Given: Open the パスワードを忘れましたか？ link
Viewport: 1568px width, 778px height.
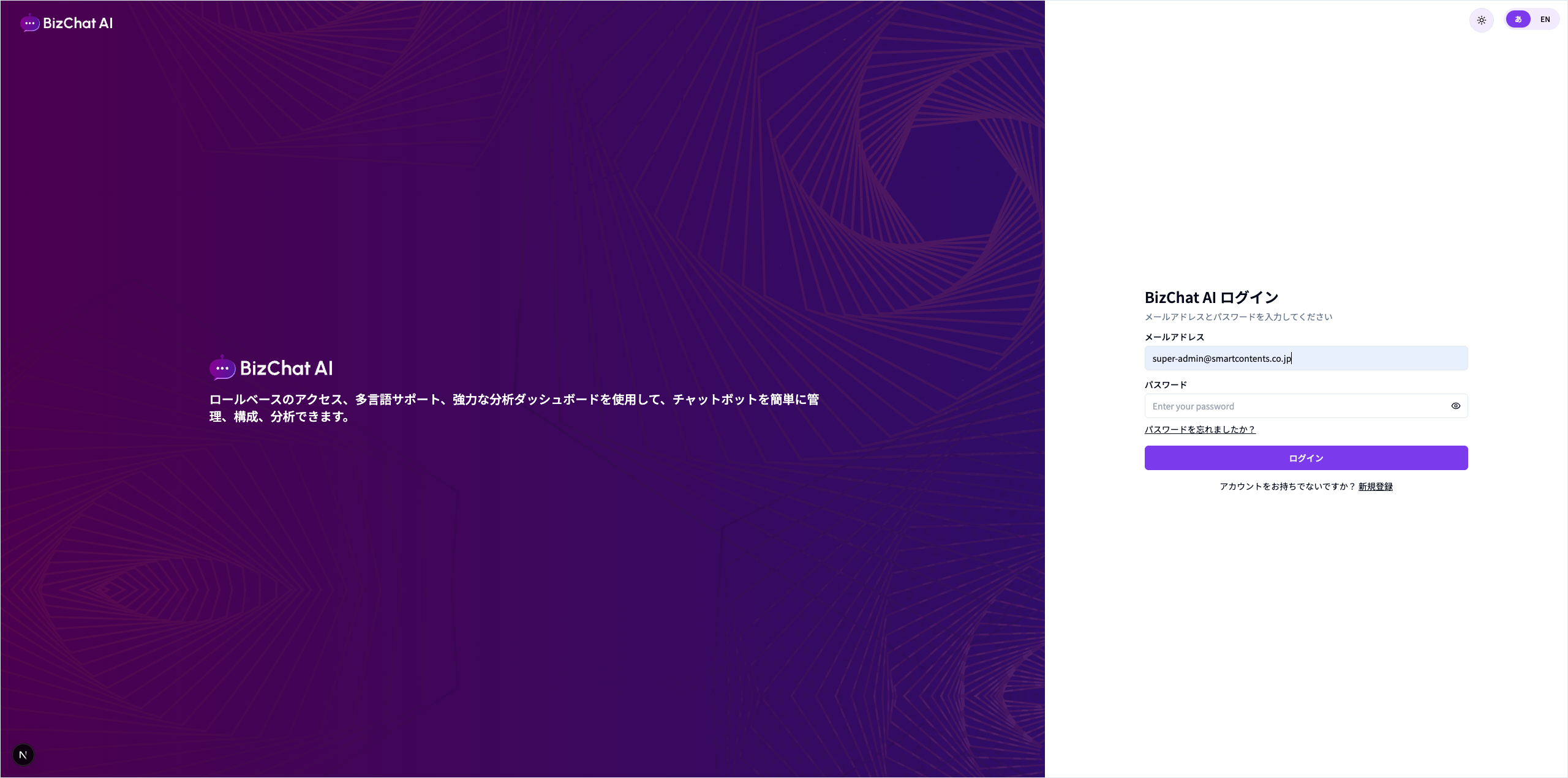Looking at the screenshot, I should [x=1200, y=430].
